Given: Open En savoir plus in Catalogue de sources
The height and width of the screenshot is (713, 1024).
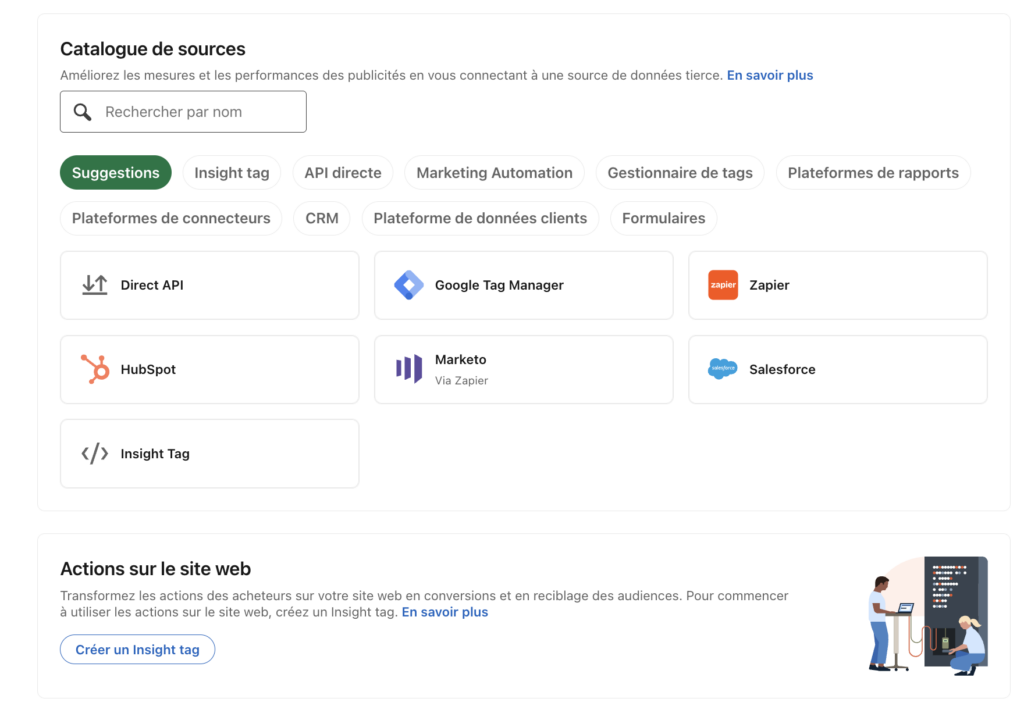Looking at the screenshot, I should [769, 75].
